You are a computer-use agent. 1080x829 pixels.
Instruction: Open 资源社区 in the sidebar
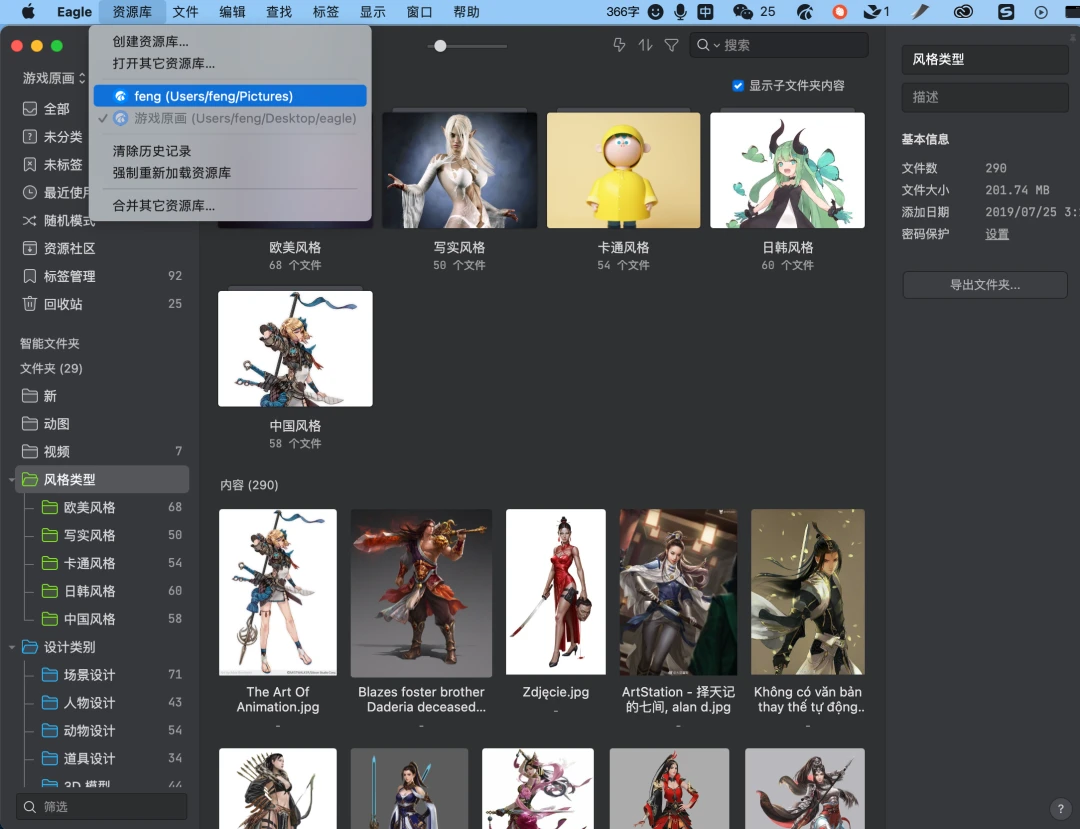coord(102,248)
